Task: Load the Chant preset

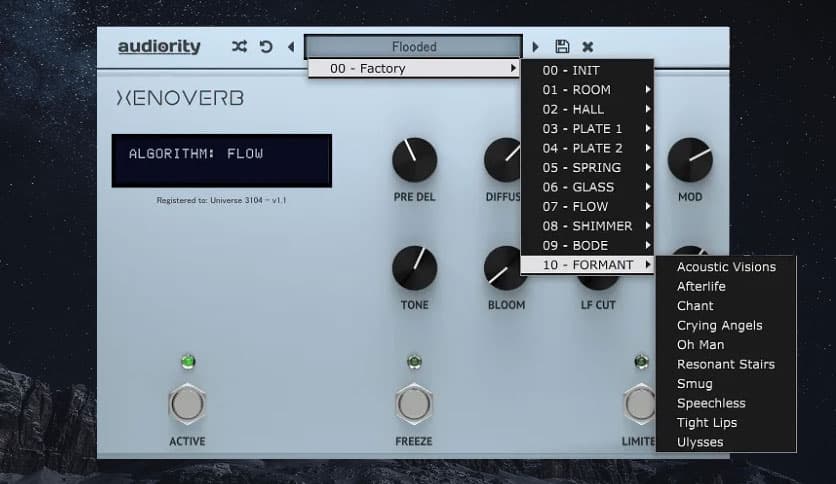Action: coord(726,306)
